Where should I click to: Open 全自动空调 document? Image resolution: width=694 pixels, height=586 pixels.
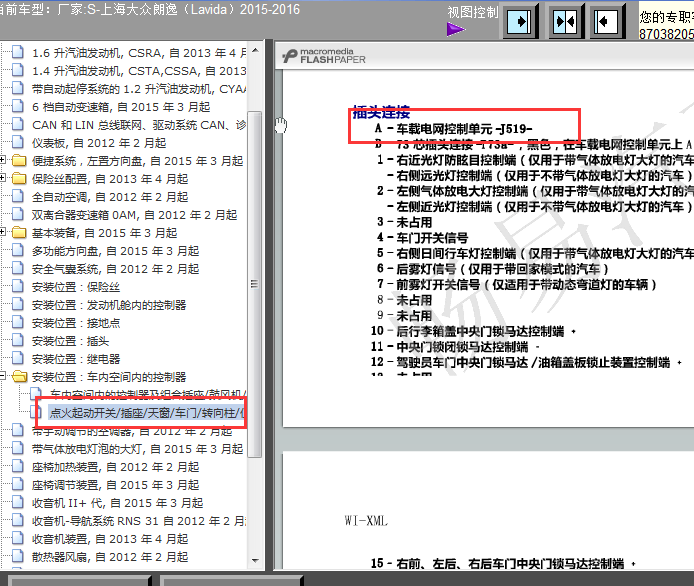click(110, 197)
